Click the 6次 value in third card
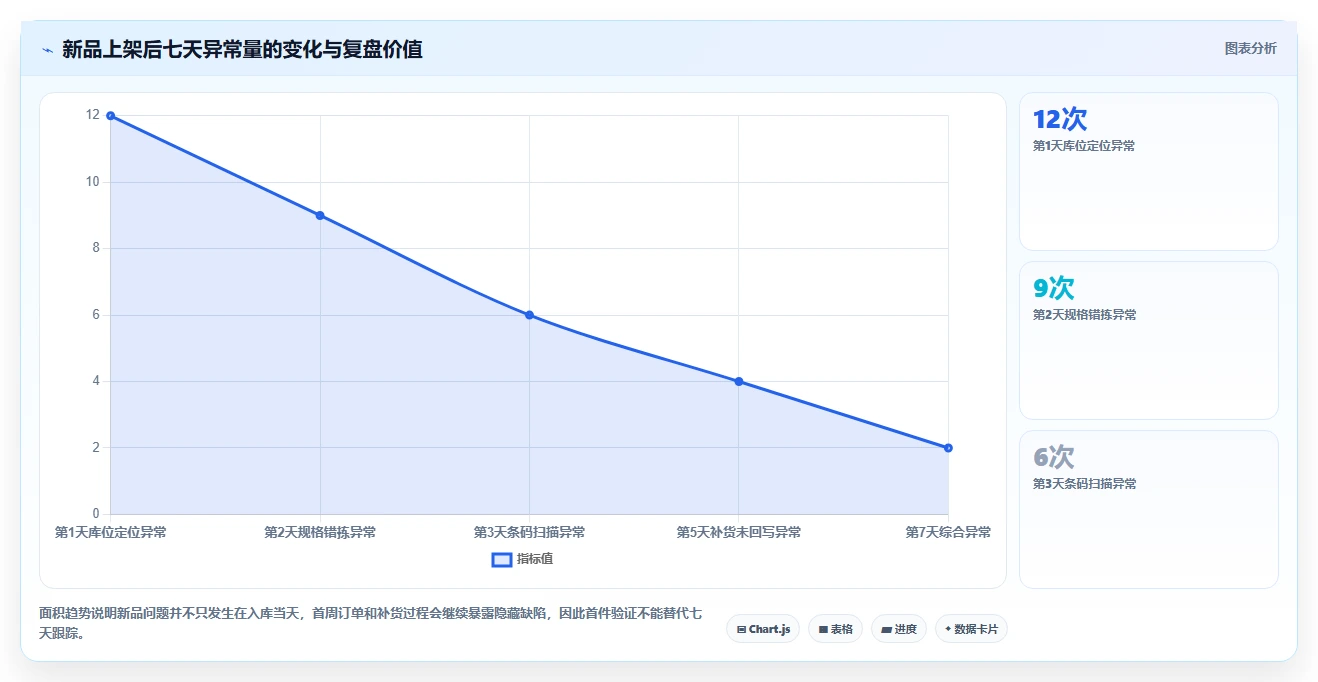This screenshot has width=1318, height=682. [1053, 457]
